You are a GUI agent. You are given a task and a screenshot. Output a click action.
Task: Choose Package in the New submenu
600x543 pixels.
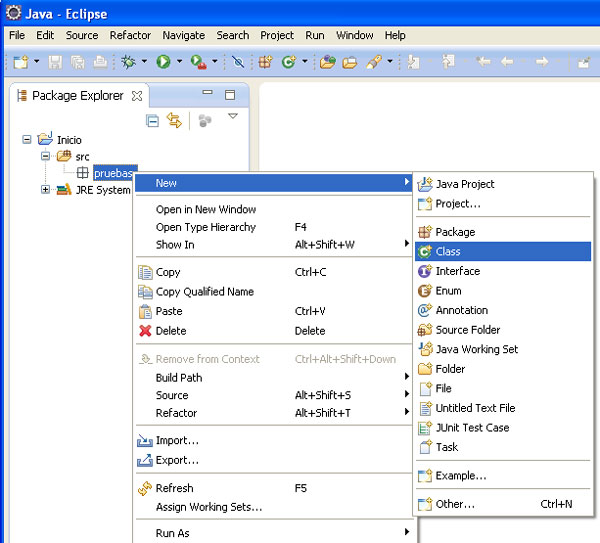[503, 232]
